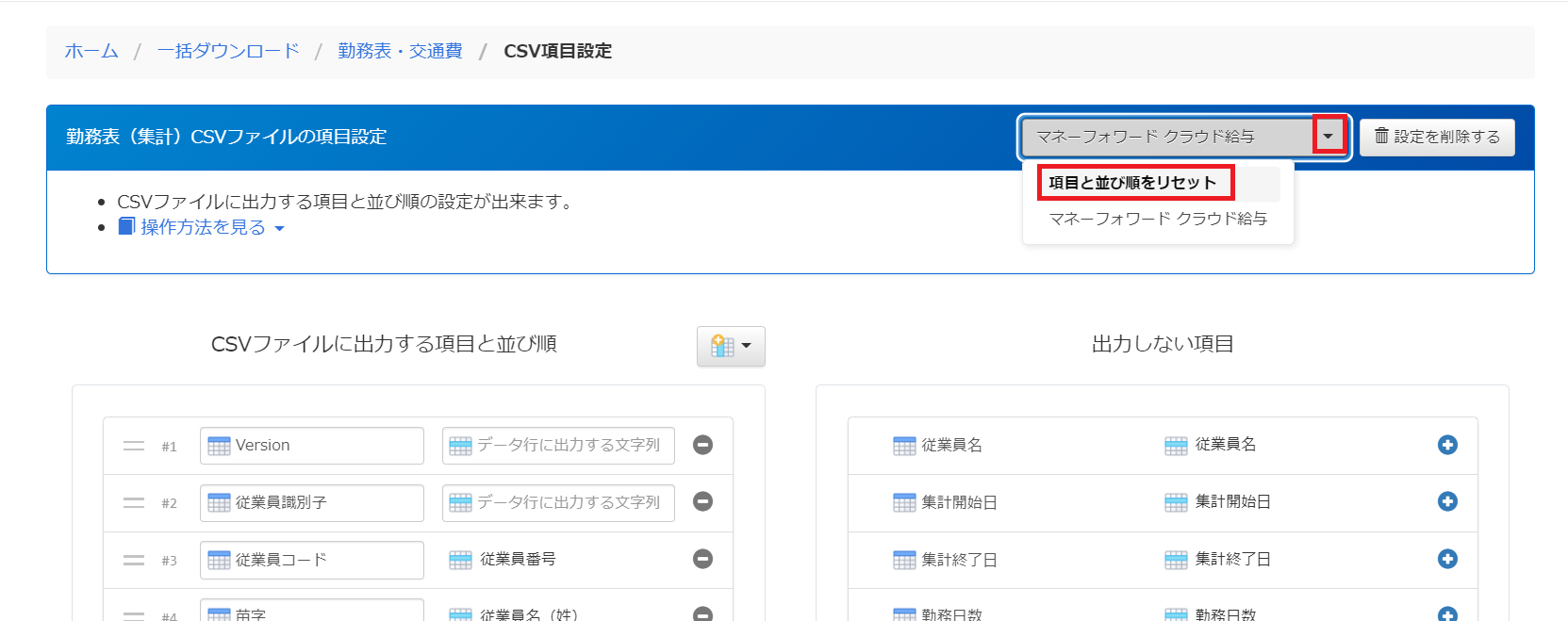Click the book icon beside 操作方法を見る
The image size is (1568, 621).
click(126, 226)
